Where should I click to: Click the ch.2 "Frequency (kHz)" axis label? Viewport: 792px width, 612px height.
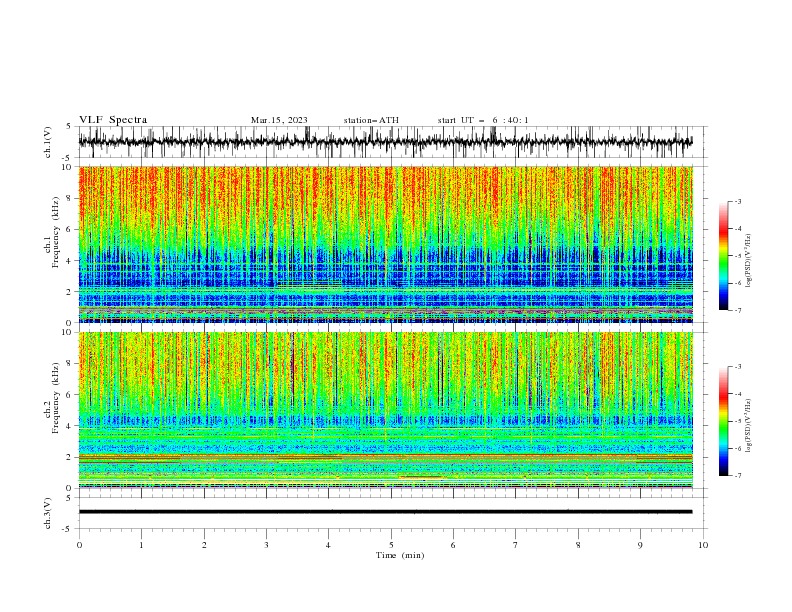(55, 397)
